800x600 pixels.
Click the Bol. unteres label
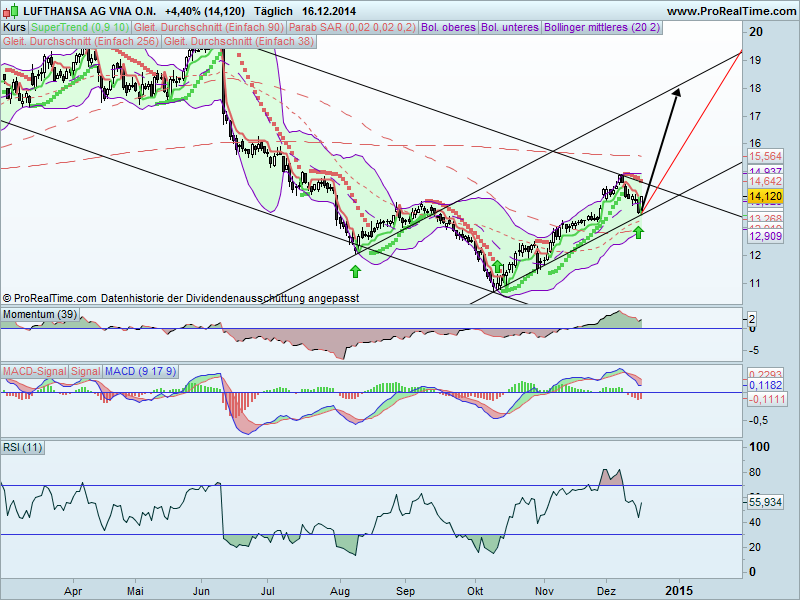[x=510, y=28]
